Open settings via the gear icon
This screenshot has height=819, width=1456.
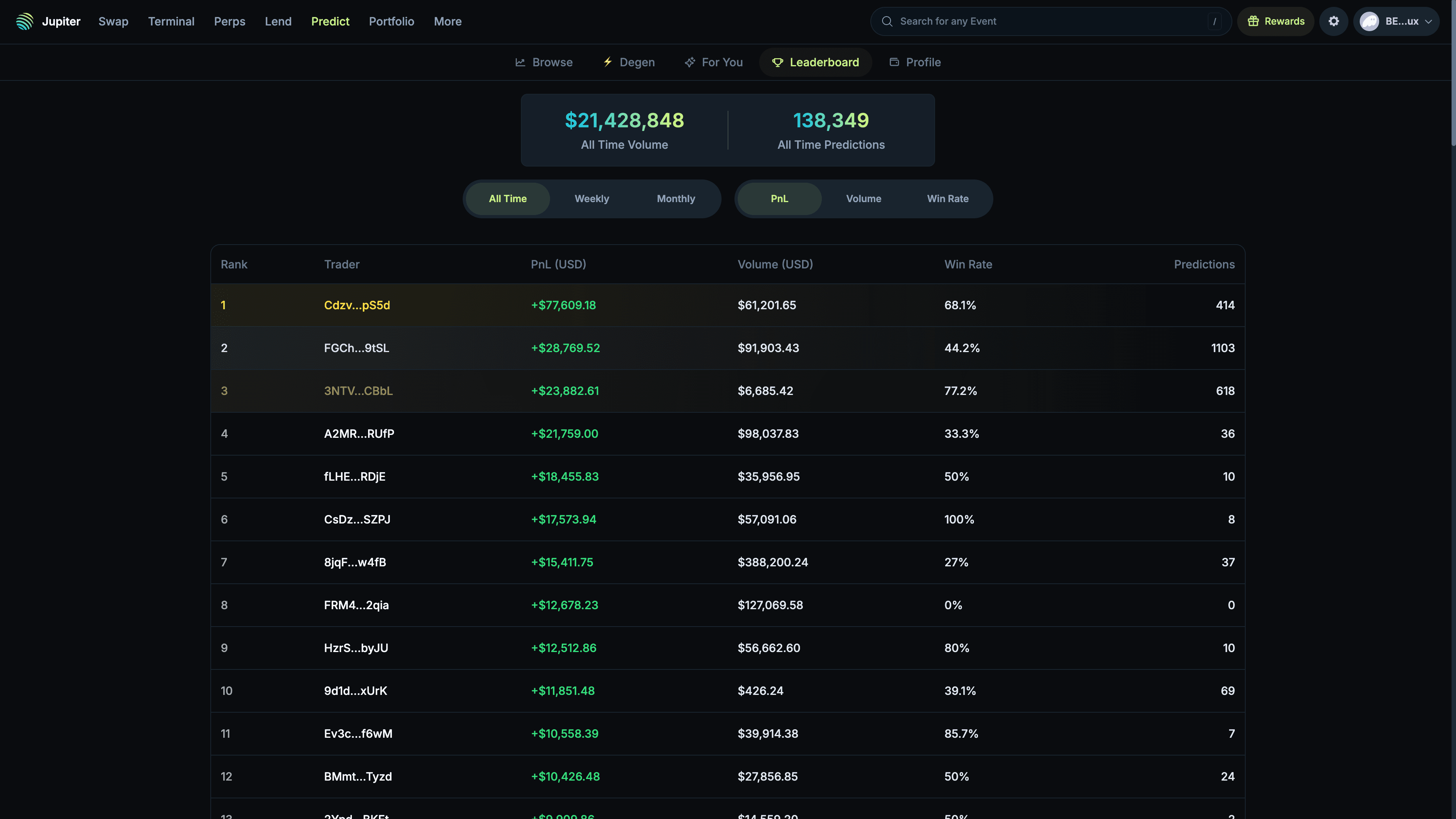[1334, 21]
